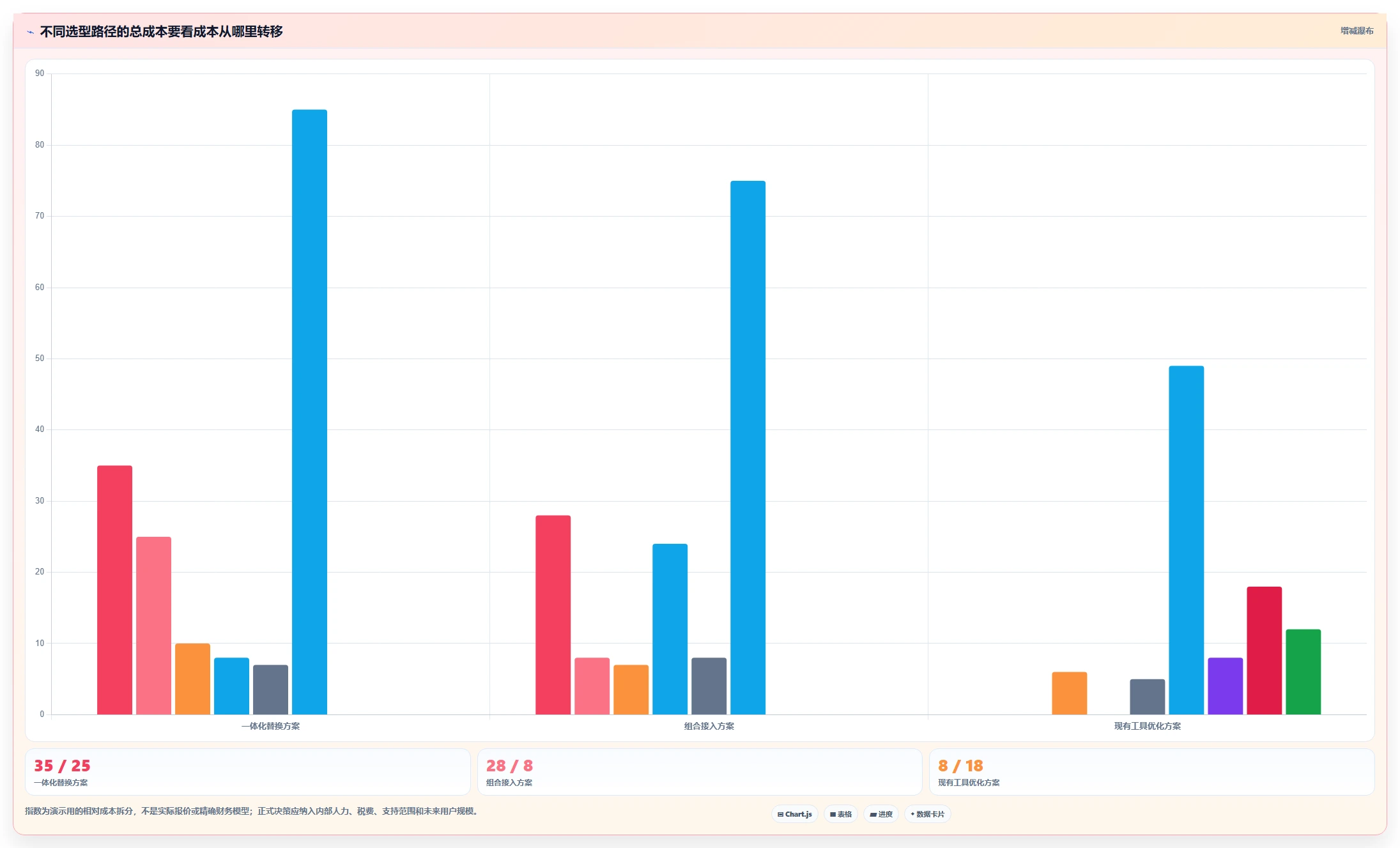The height and width of the screenshot is (848, 1400).
Task: Click the y-axis tick label 10
Action: coord(40,644)
